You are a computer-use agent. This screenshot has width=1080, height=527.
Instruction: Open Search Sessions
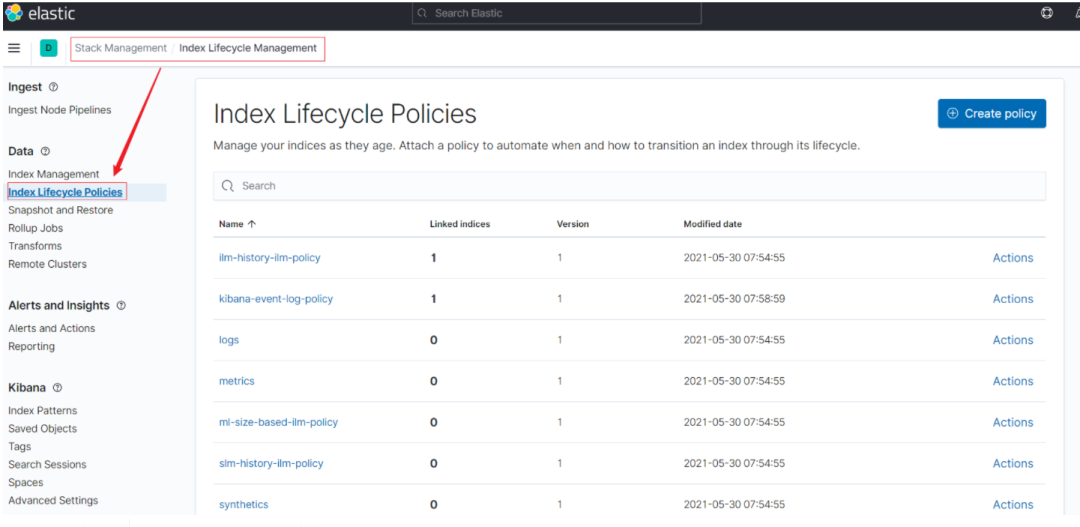(48, 464)
